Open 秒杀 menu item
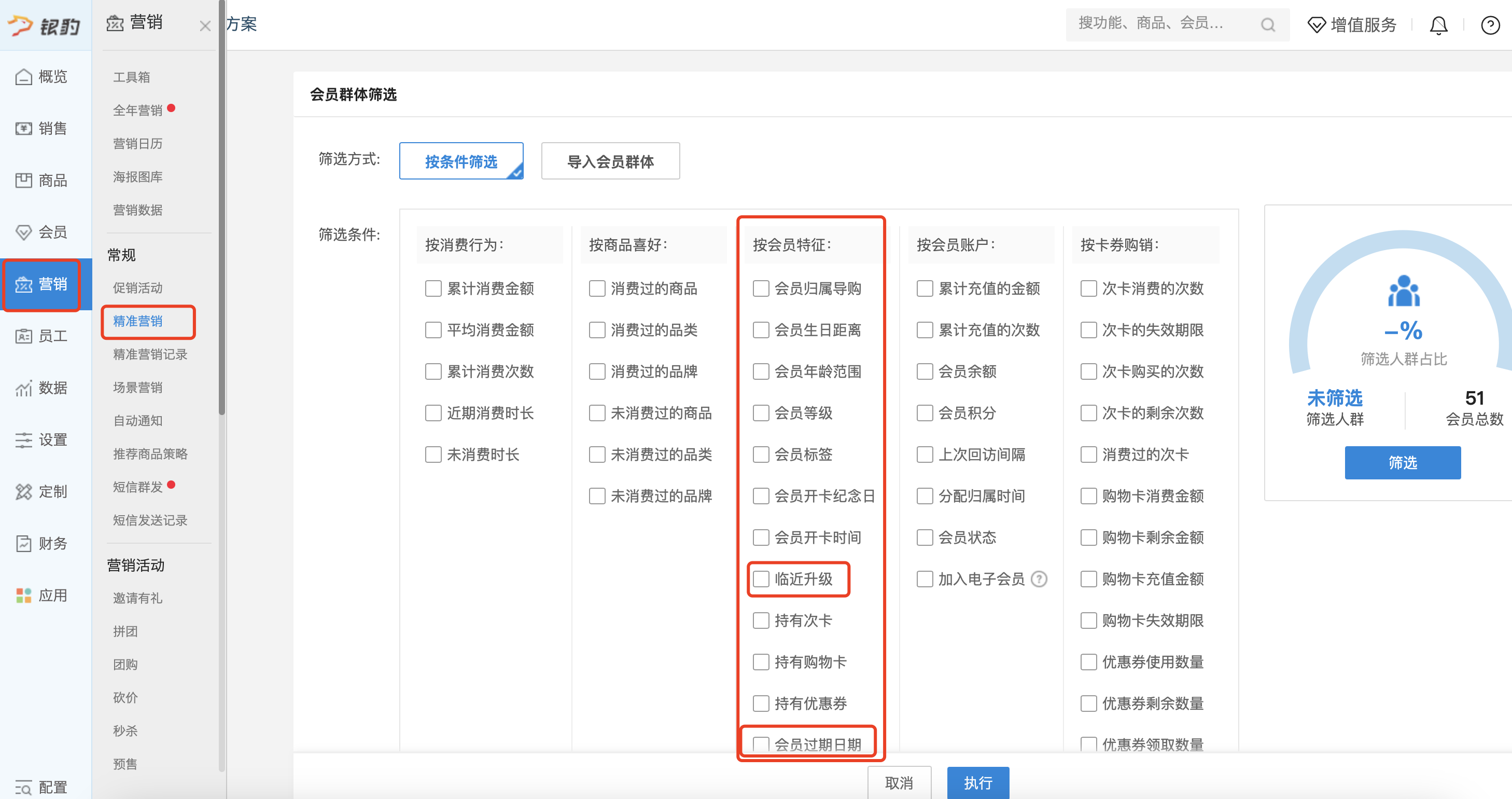1512x799 pixels. click(125, 731)
